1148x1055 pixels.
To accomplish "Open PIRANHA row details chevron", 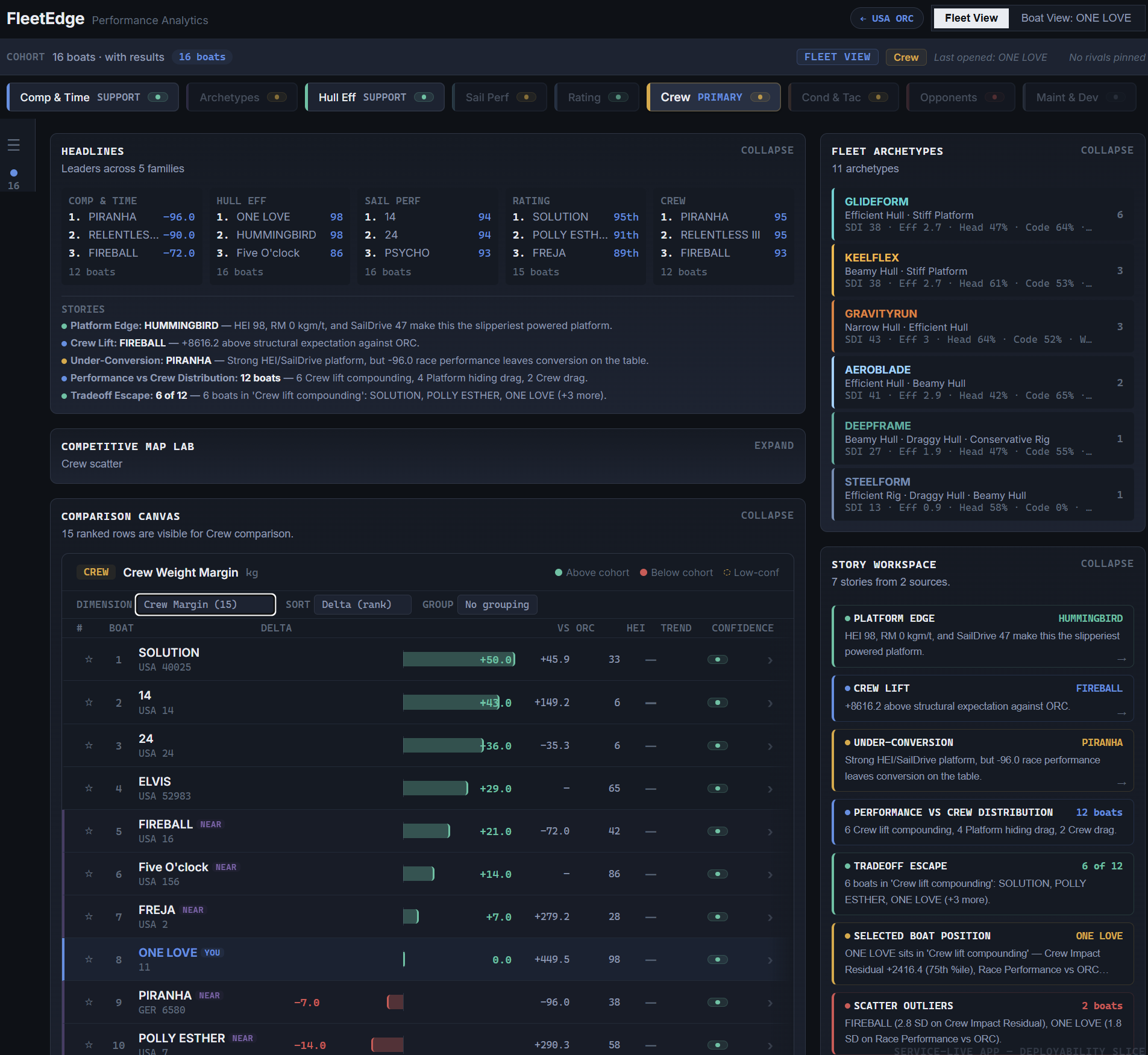I will pyautogui.click(x=770, y=1003).
